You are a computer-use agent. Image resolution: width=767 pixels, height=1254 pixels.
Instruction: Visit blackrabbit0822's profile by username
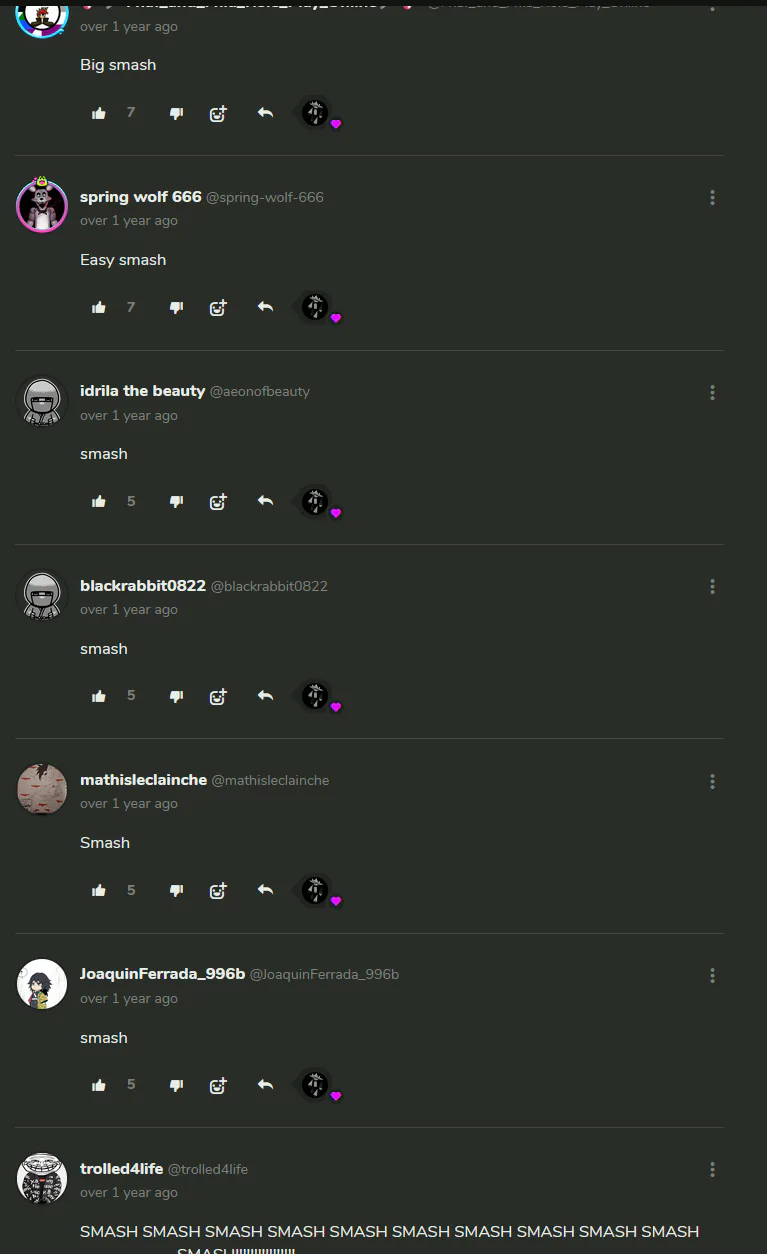(143, 585)
